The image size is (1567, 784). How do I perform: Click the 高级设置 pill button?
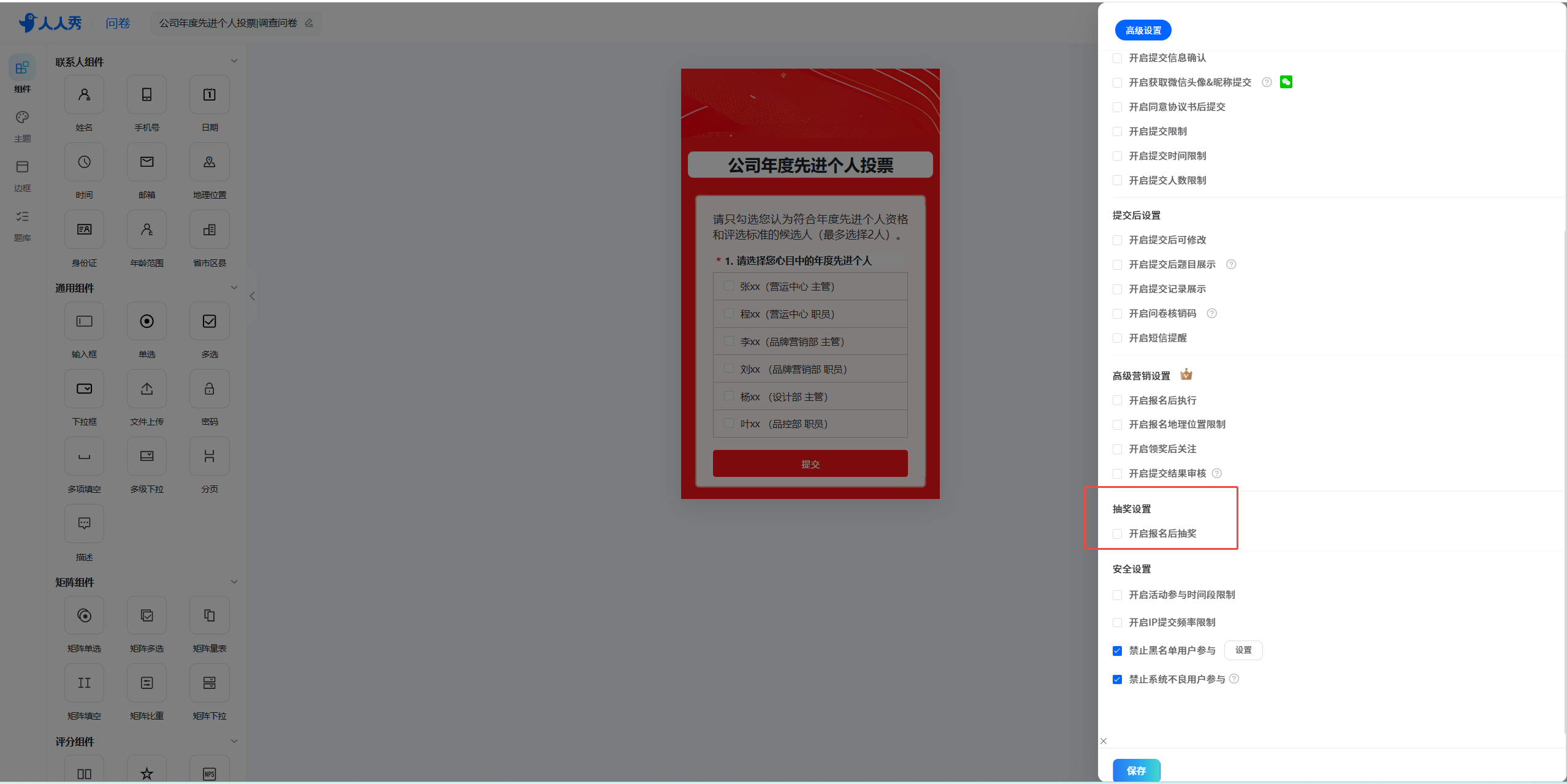point(1143,30)
